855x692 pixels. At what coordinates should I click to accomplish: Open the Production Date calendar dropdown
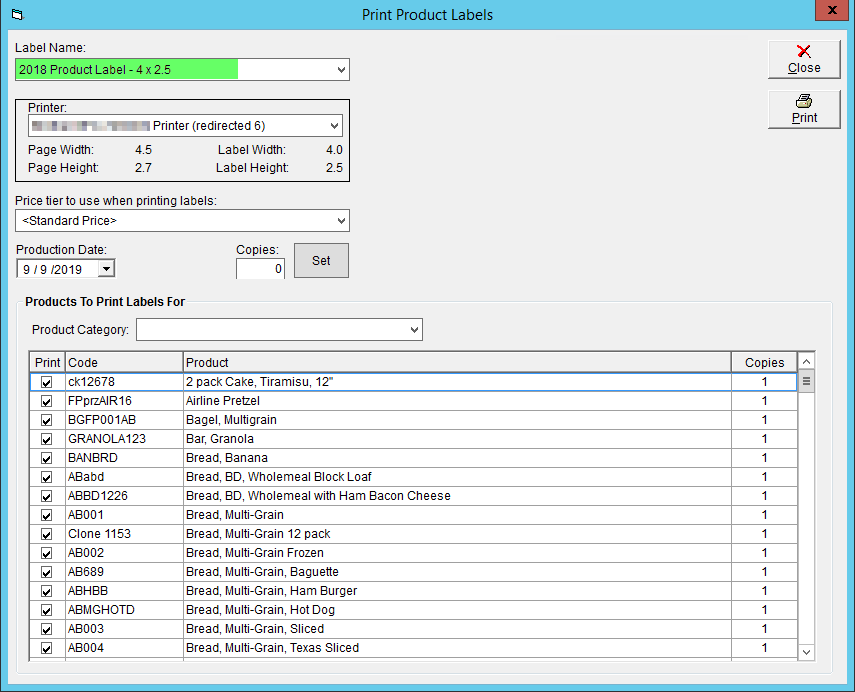pos(106,269)
